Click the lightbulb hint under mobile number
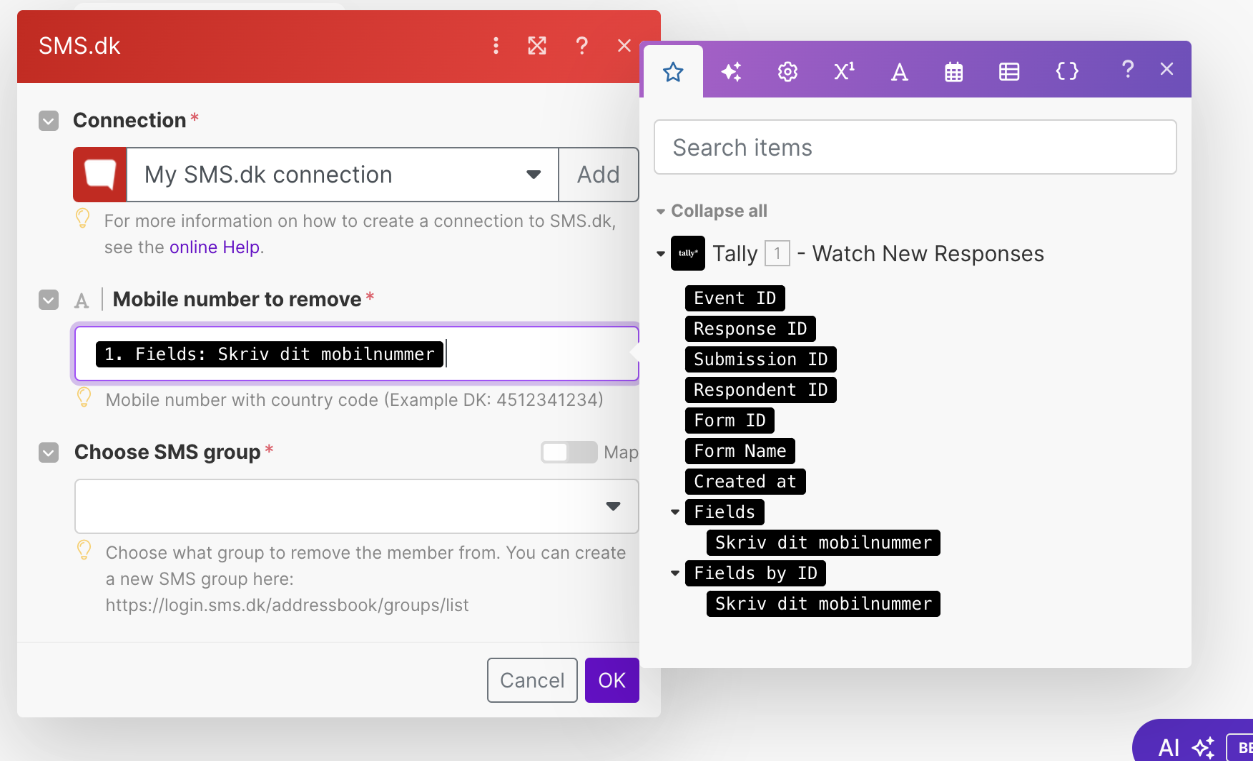This screenshot has width=1254, height=762. coord(84,398)
